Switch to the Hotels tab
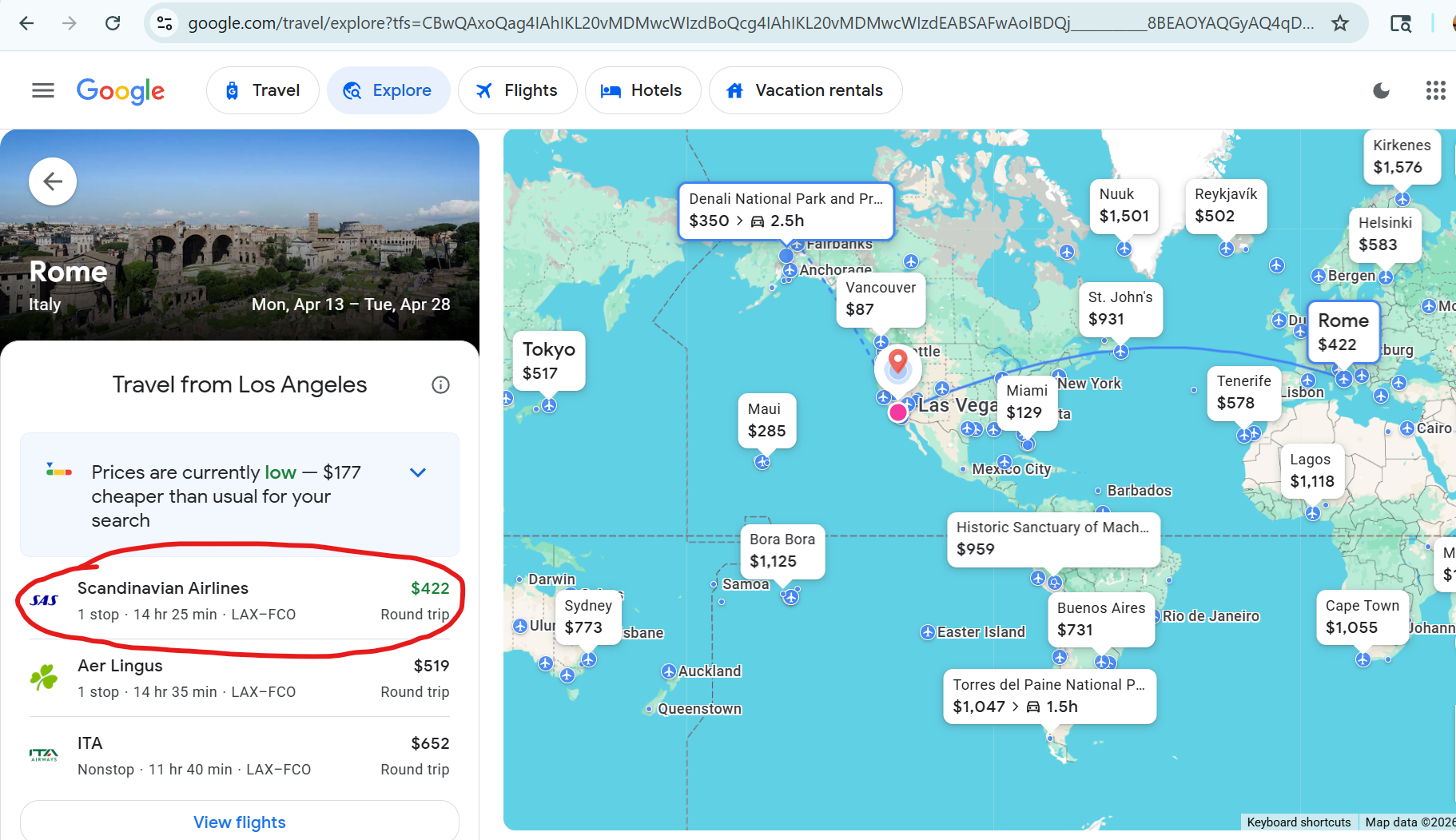The height and width of the screenshot is (840, 1456). (x=642, y=90)
